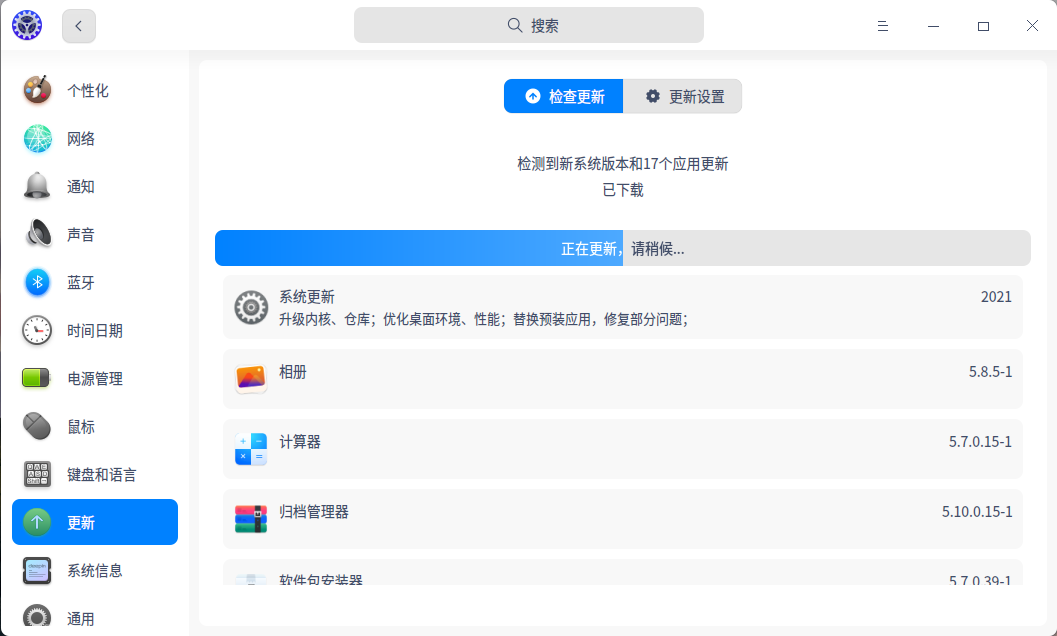Maximize the Control Center window
This screenshot has height=636, width=1057.
click(x=984, y=26)
